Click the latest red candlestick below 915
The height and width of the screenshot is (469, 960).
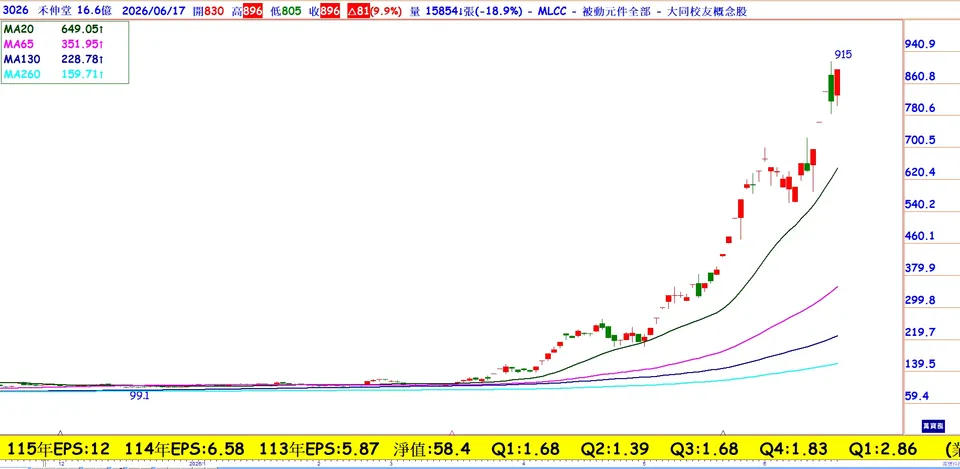coord(837,83)
